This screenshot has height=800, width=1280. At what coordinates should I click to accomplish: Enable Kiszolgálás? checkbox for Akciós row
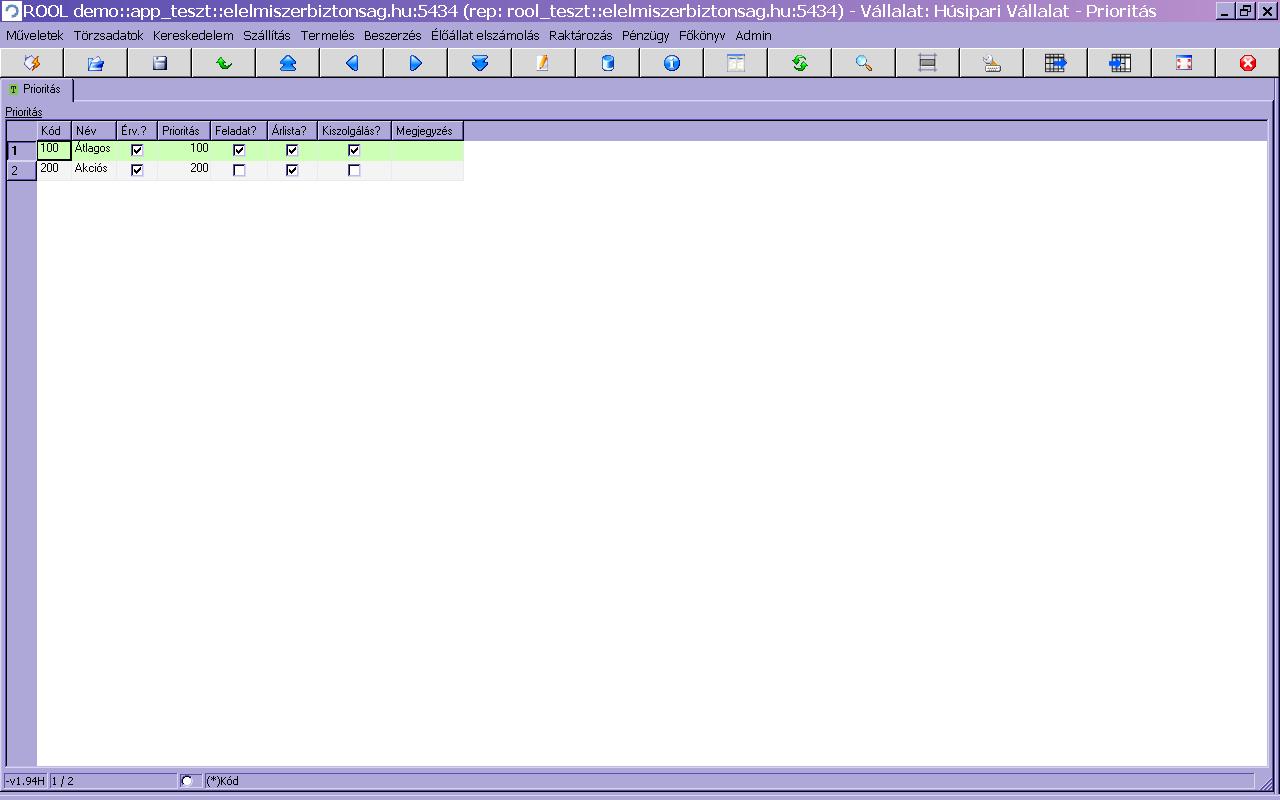354,170
